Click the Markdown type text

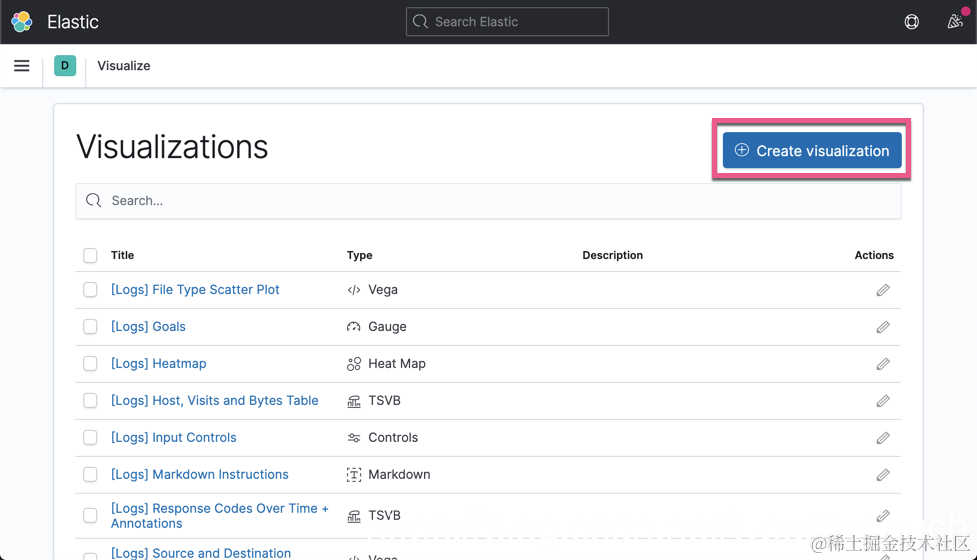[x=399, y=474]
